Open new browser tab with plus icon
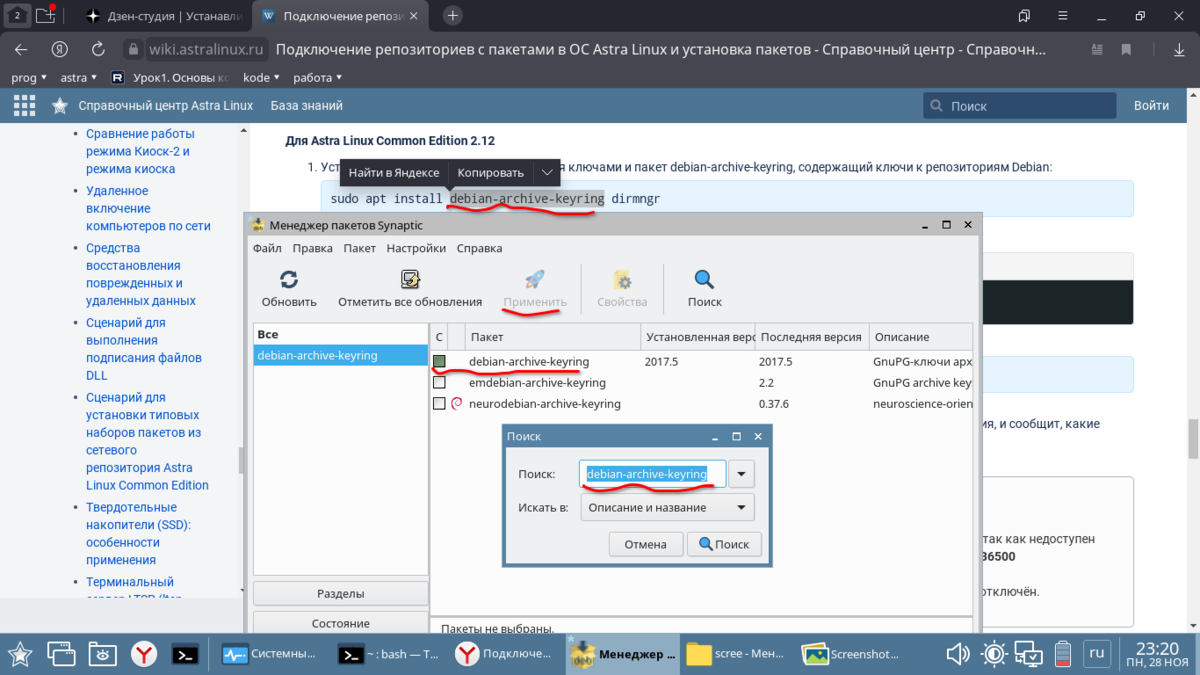Image resolution: width=1200 pixels, height=675 pixels. (453, 15)
